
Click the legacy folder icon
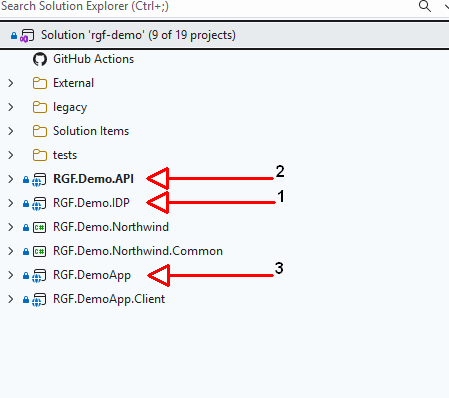(x=40, y=107)
